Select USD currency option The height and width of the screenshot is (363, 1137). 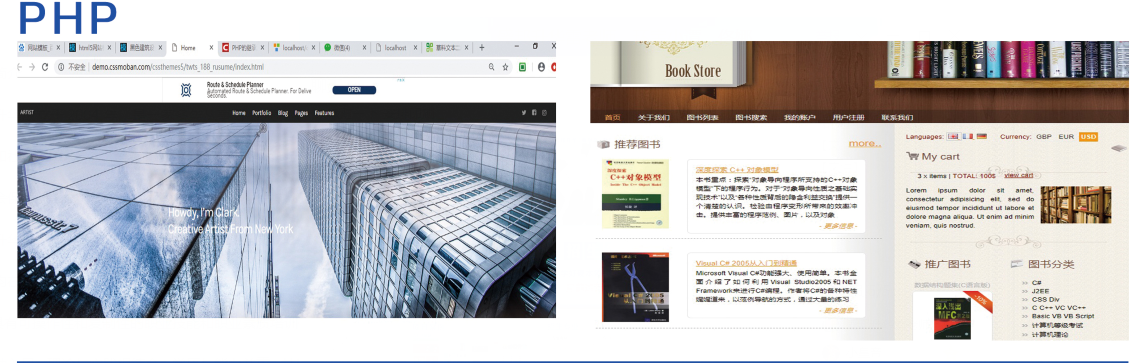pos(1088,136)
